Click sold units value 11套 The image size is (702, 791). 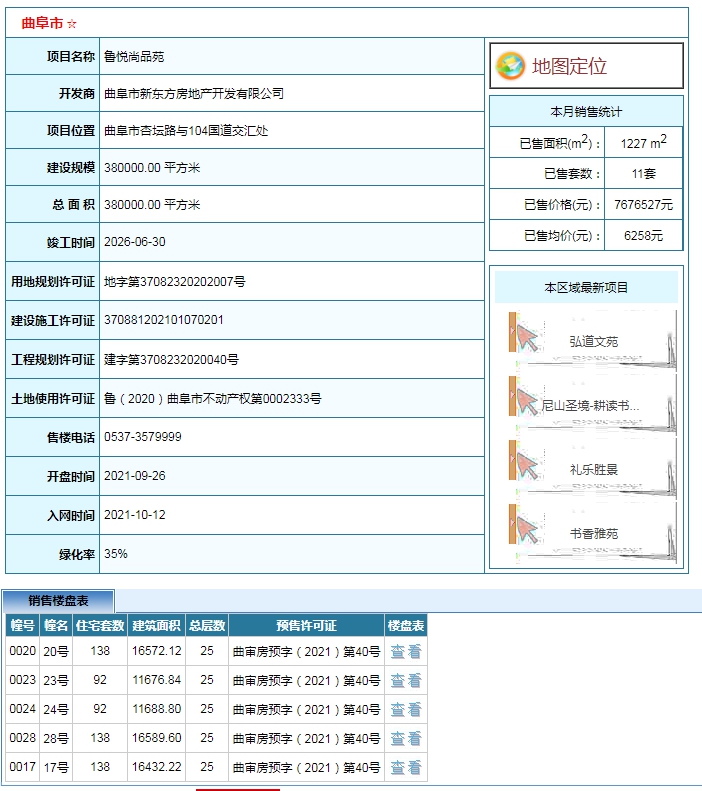click(644, 174)
